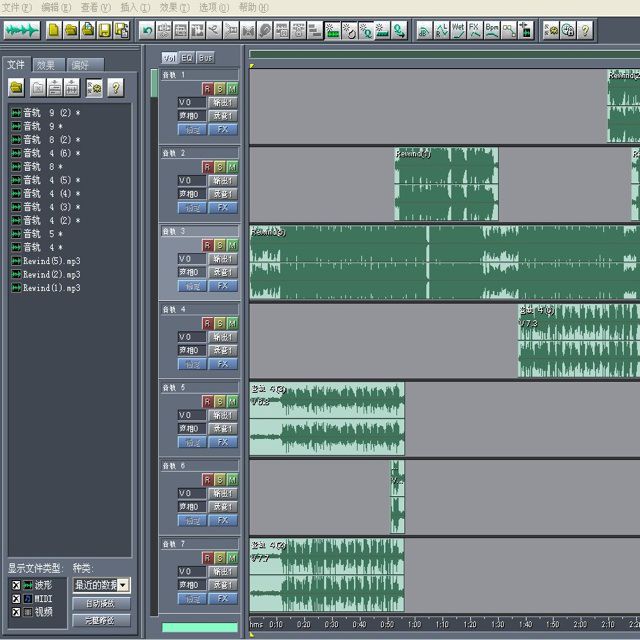Click the FX button on track 4
640x640 pixels.
click(x=222, y=363)
